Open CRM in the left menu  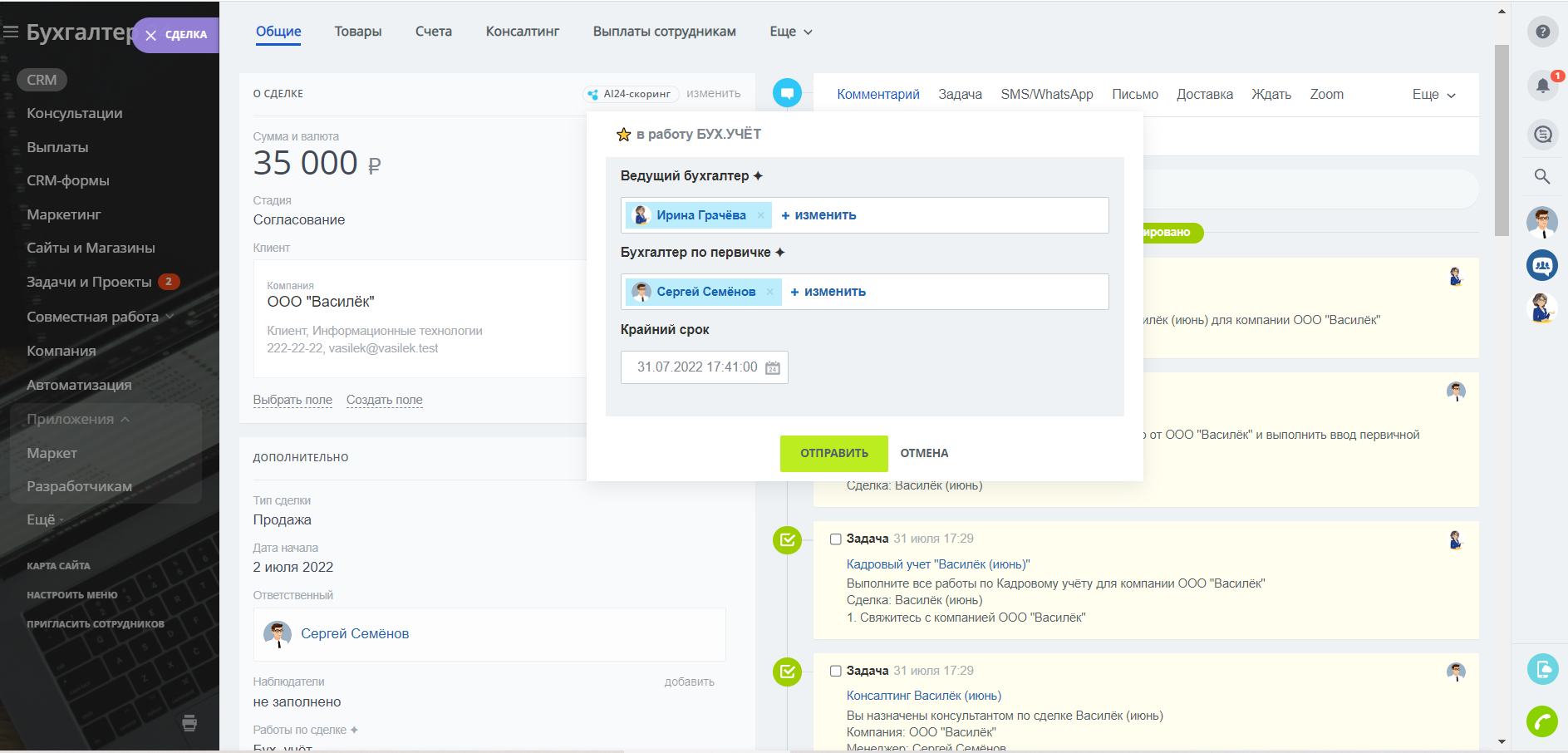pos(42,80)
